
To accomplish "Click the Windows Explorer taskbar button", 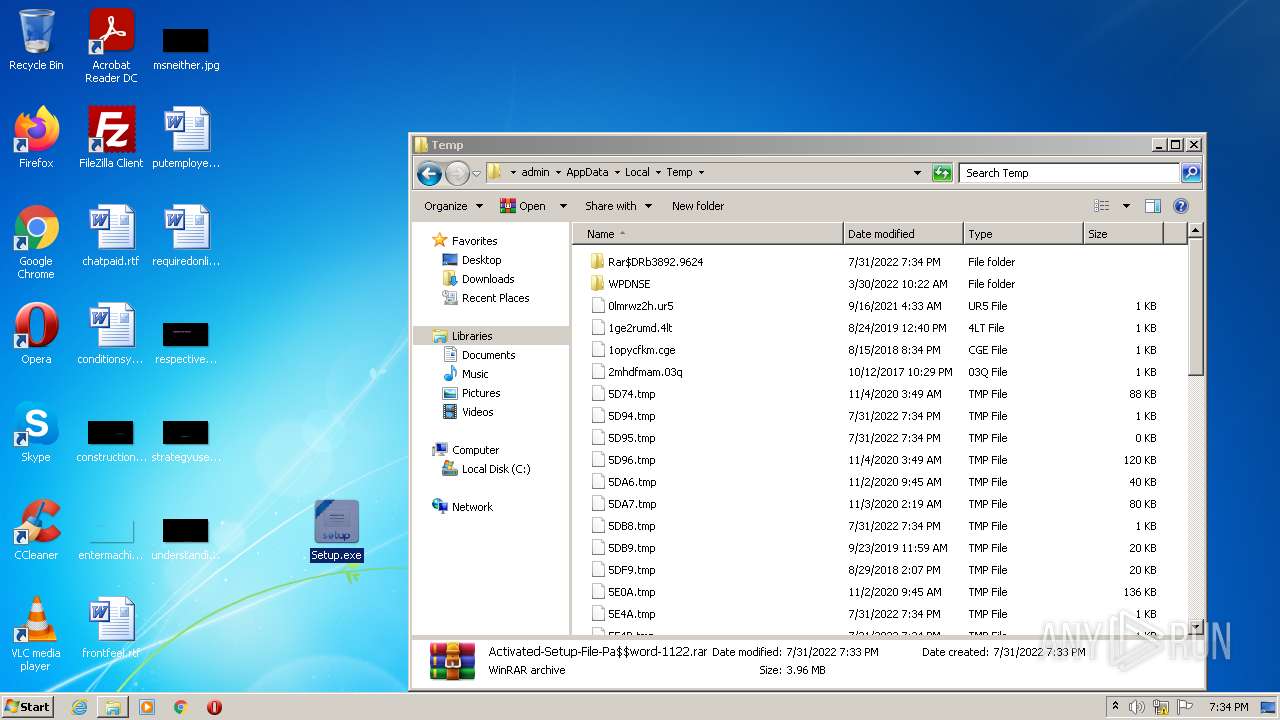I will 113,707.
